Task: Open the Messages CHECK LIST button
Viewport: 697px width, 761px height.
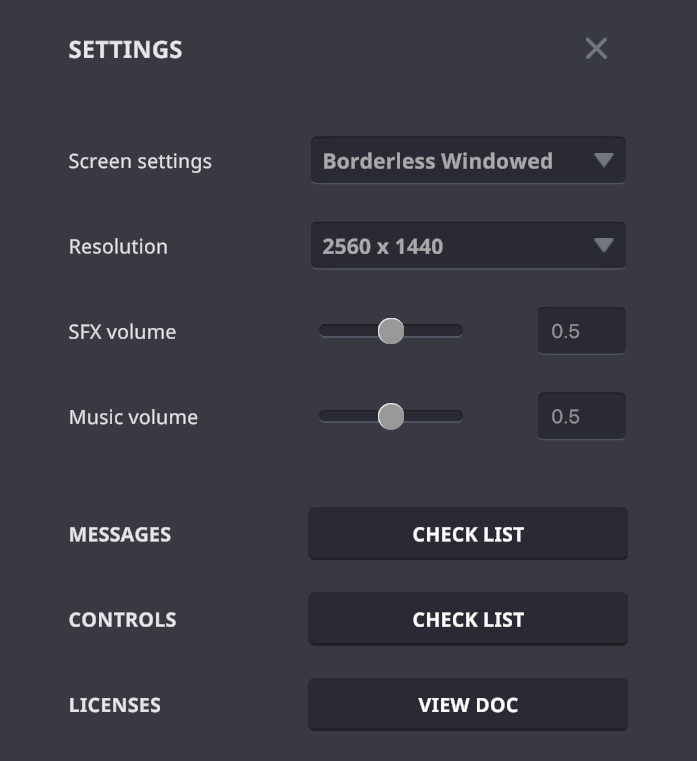Action: coord(467,534)
